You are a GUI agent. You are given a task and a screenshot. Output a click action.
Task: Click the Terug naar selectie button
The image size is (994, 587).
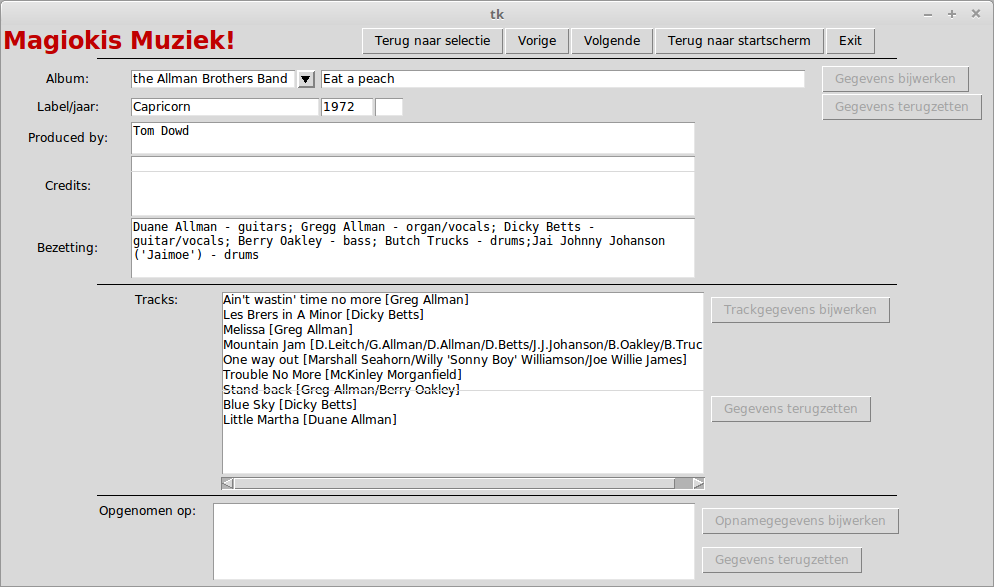point(432,41)
